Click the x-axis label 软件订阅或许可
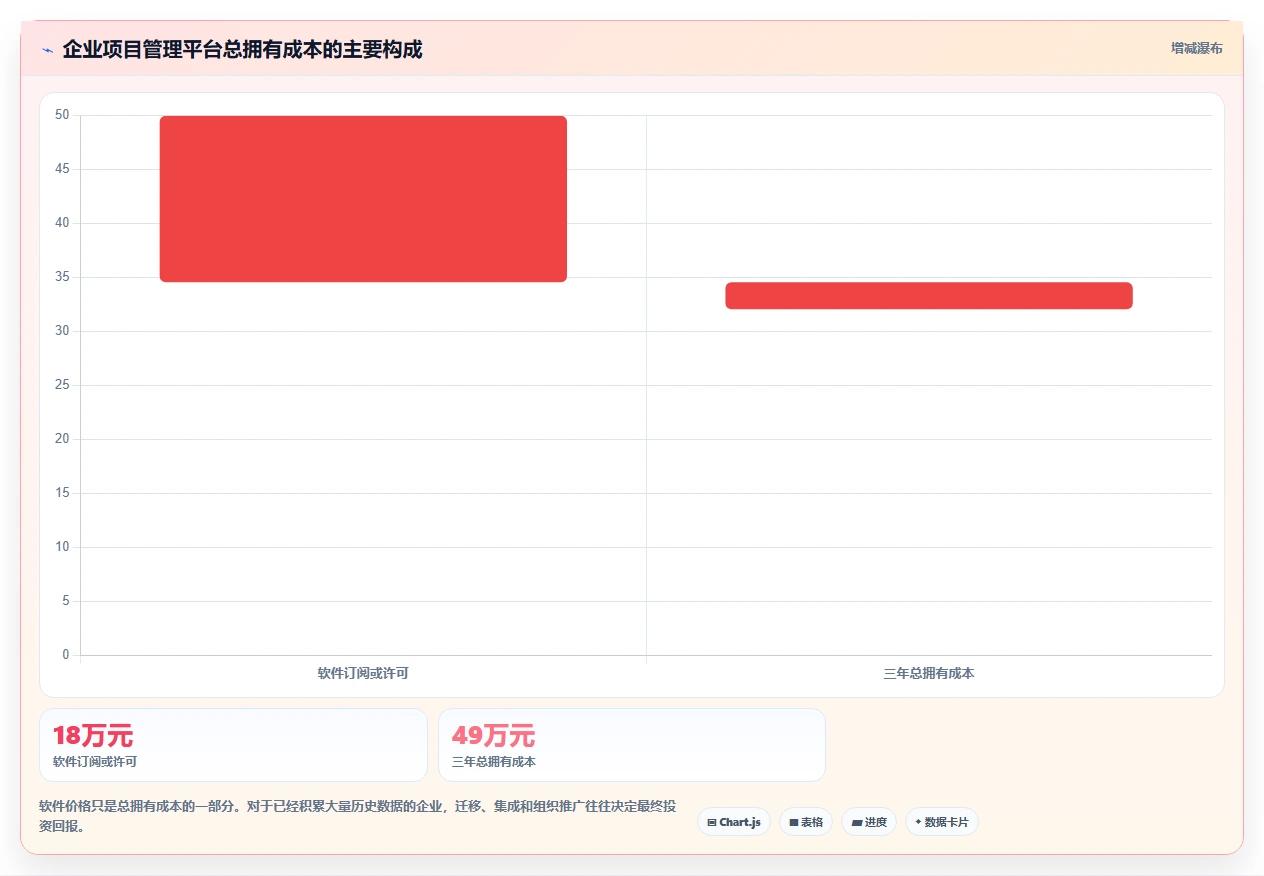Screen dimensions: 1264x876 coord(363,673)
